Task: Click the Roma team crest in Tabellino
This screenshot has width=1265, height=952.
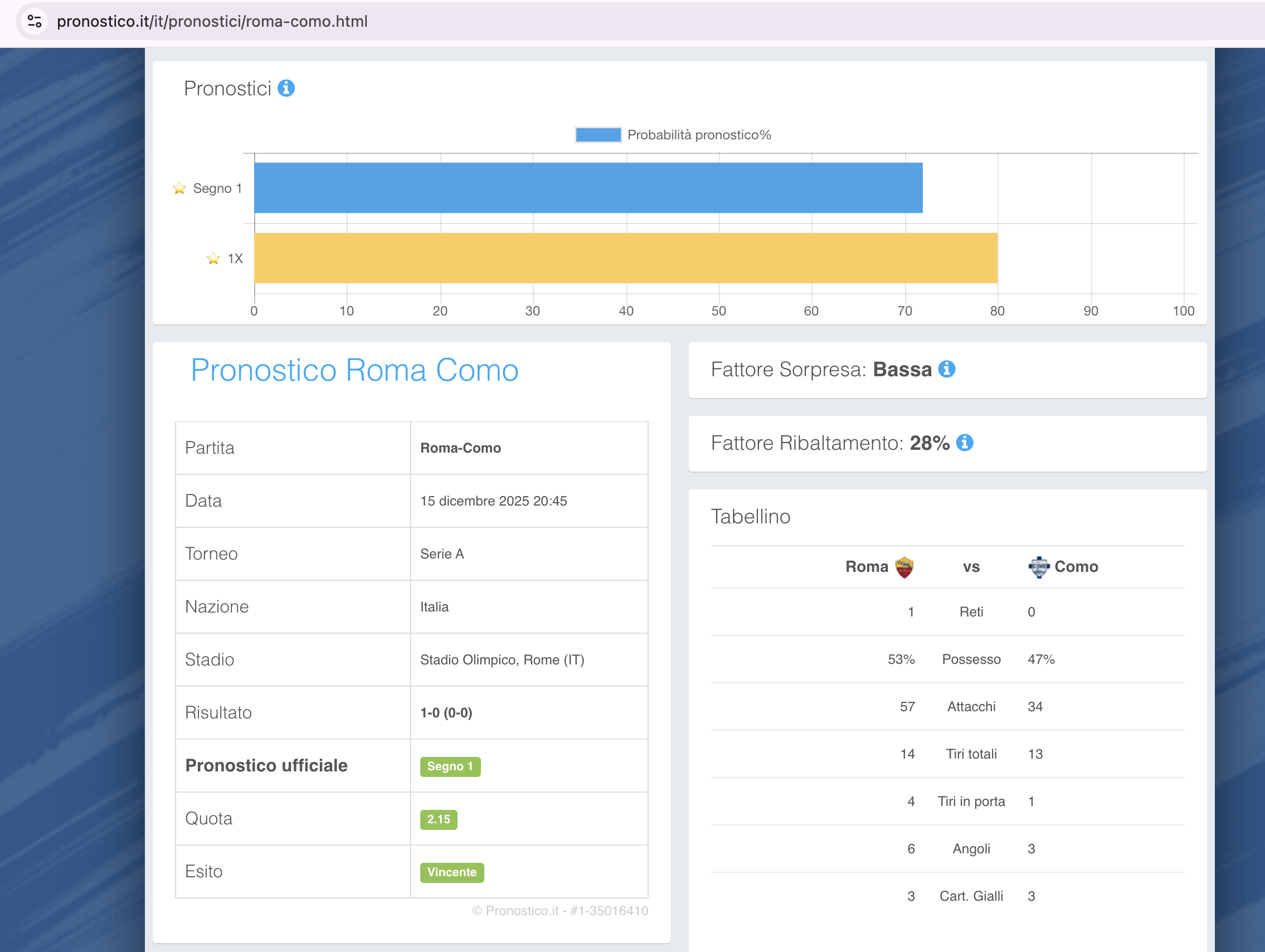Action: 904,567
